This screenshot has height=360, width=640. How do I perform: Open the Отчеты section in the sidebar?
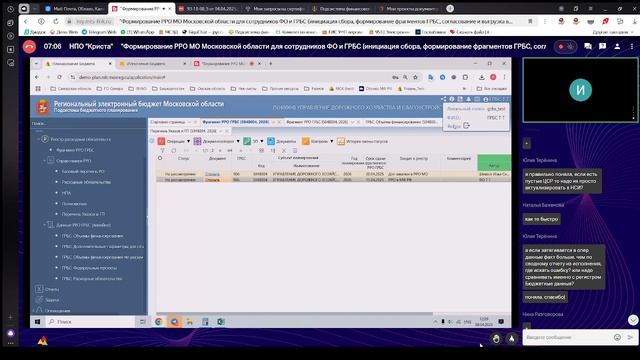(x=48, y=289)
